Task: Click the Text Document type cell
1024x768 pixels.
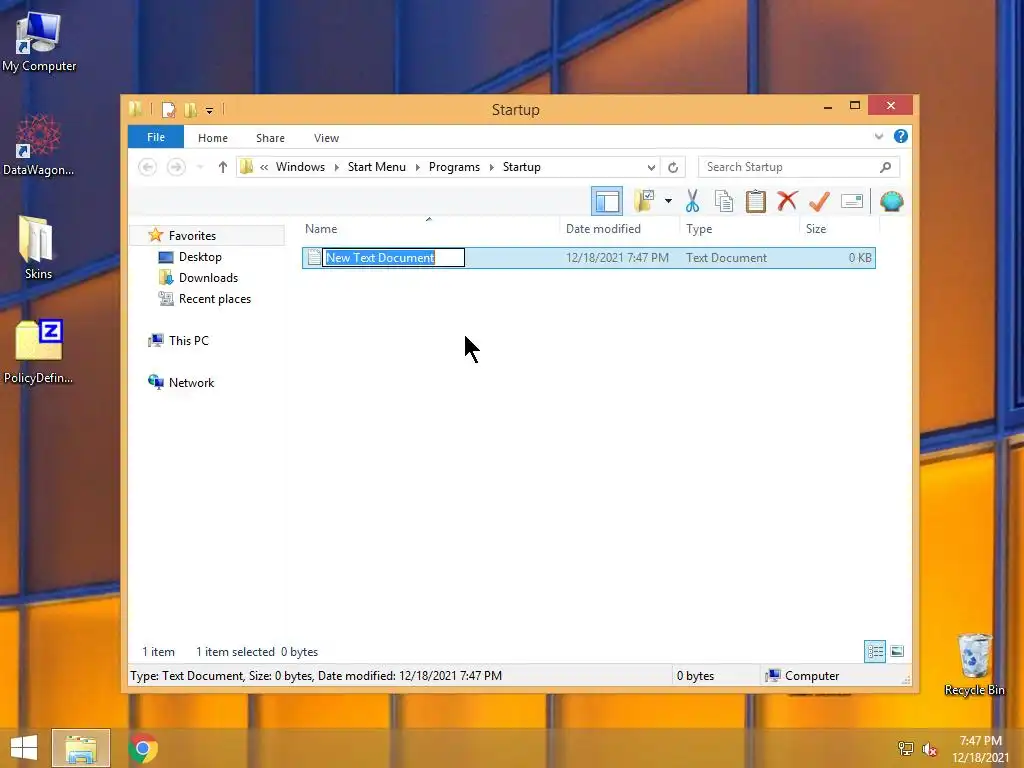Action: 726,257
